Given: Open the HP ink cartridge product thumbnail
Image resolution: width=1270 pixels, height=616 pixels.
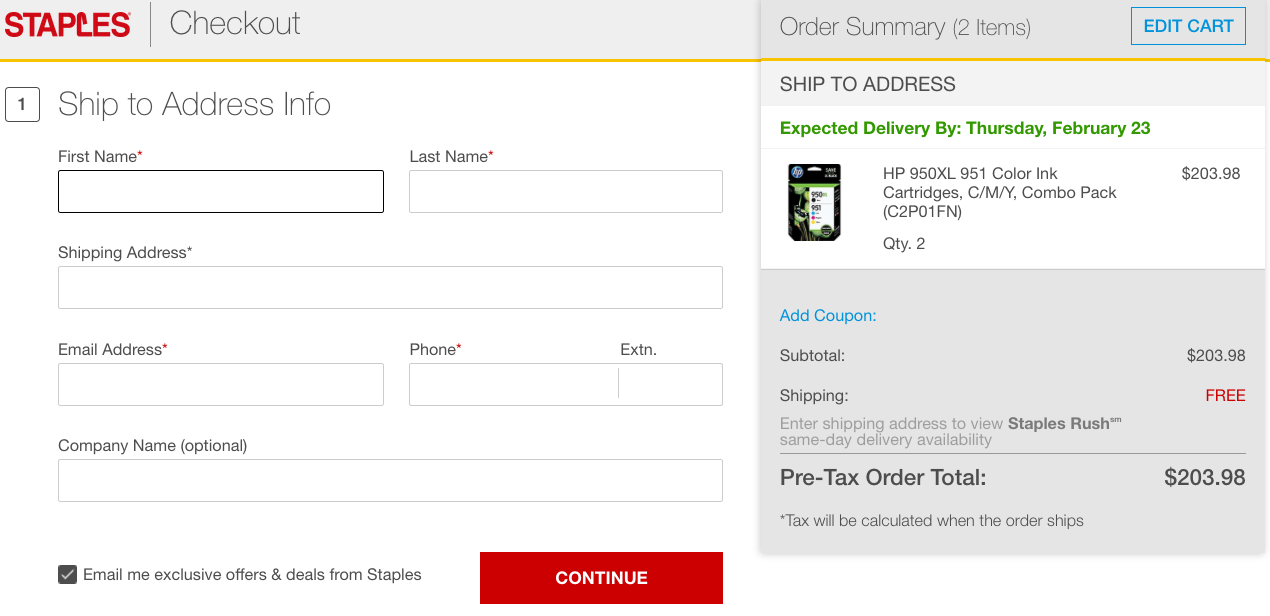Looking at the screenshot, I should point(814,203).
